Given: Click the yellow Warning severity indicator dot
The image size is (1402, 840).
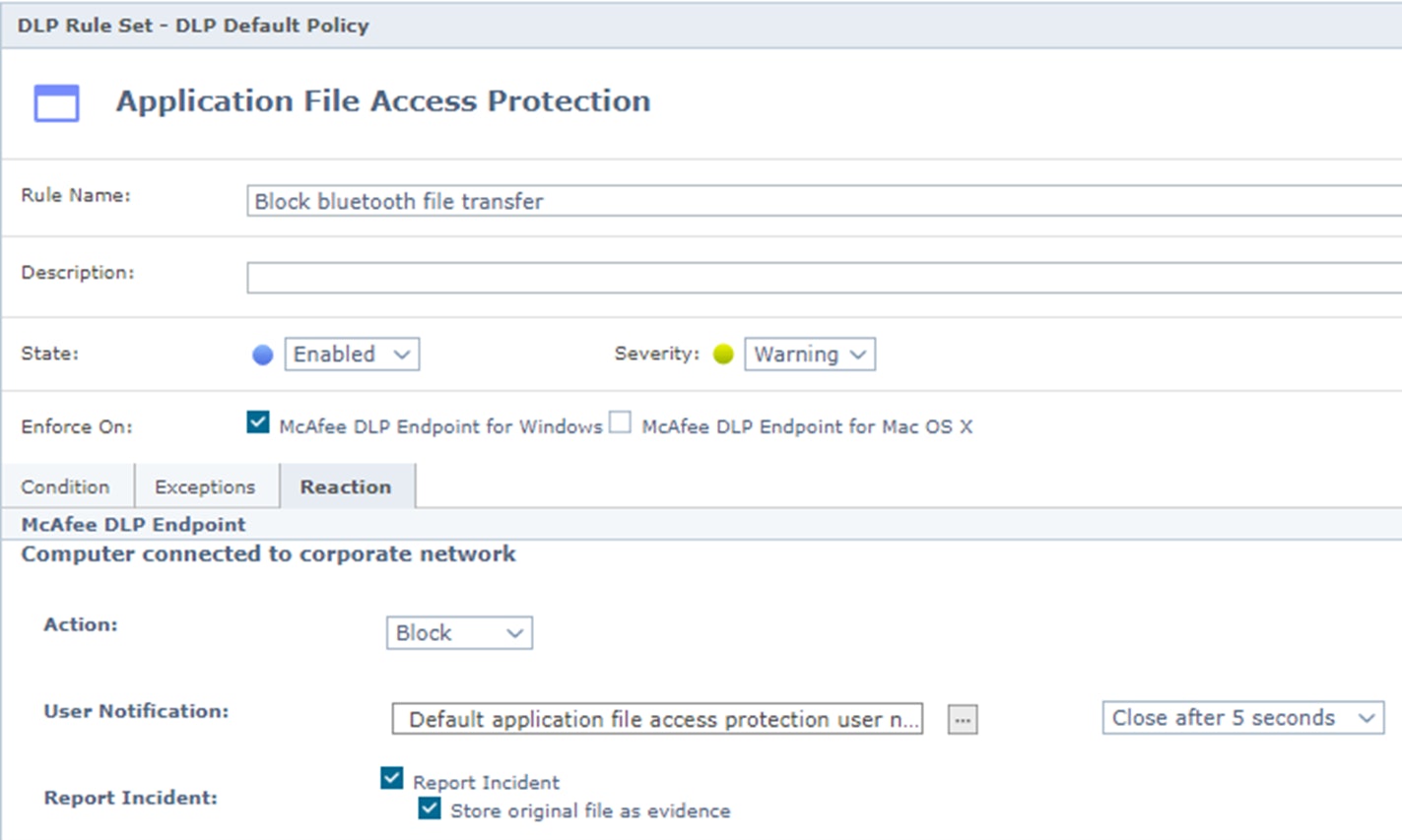Looking at the screenshot, I should pos(723,355).
